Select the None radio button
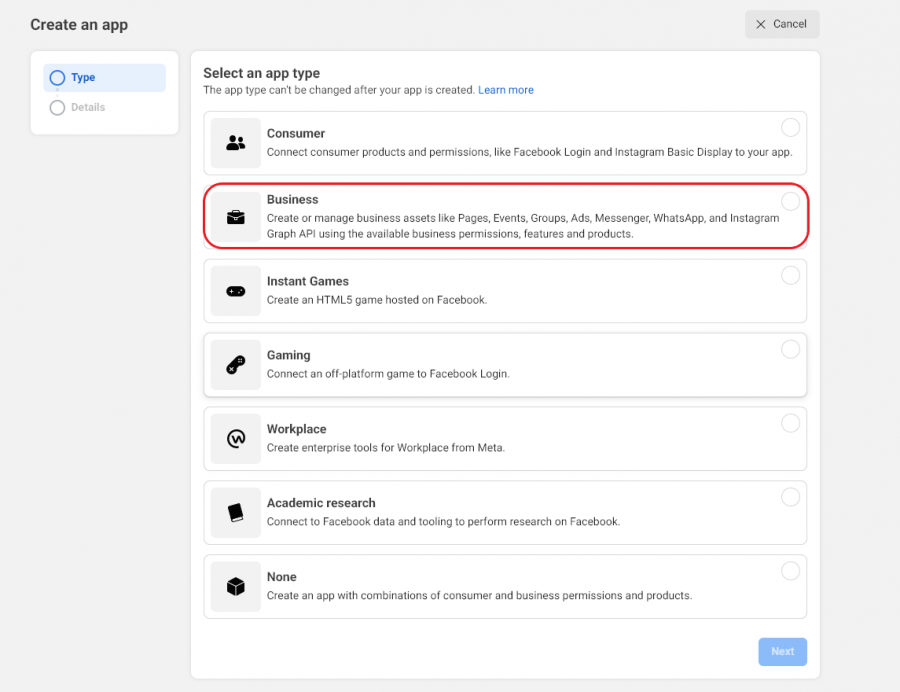900x692 pixels. [x=790, y=571]
